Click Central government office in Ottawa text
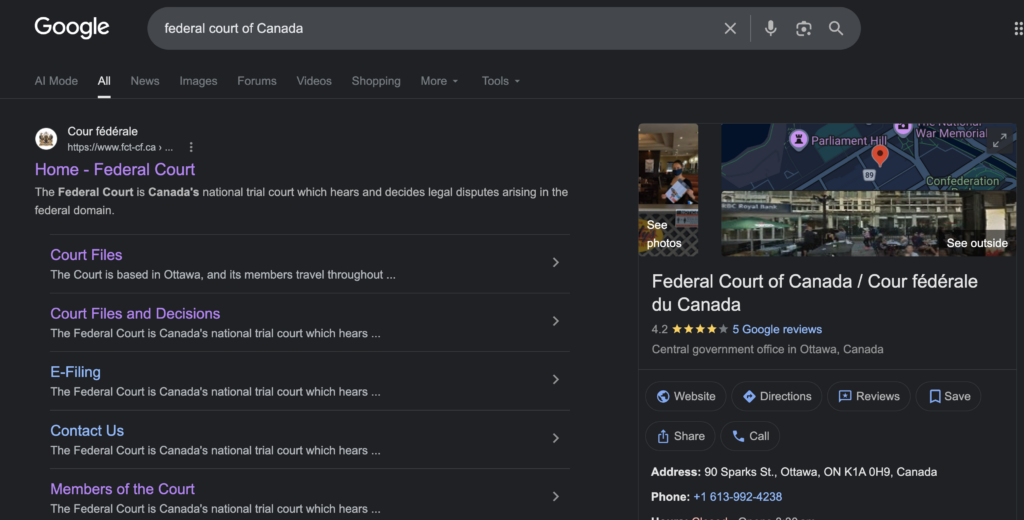1024x520 pixels. (x=767, y=349)
